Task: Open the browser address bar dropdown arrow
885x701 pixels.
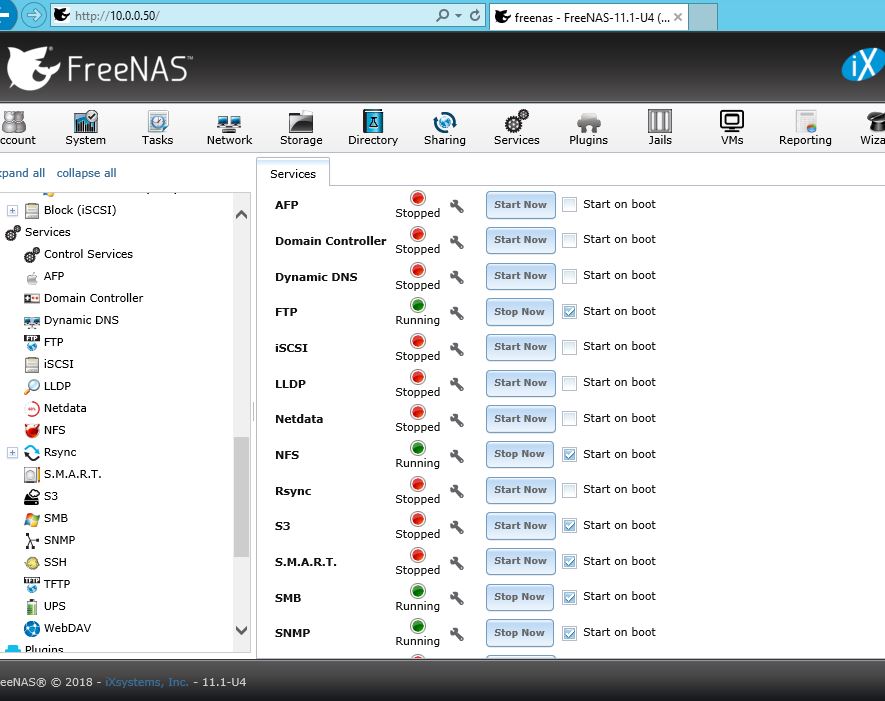Action: 458,15
